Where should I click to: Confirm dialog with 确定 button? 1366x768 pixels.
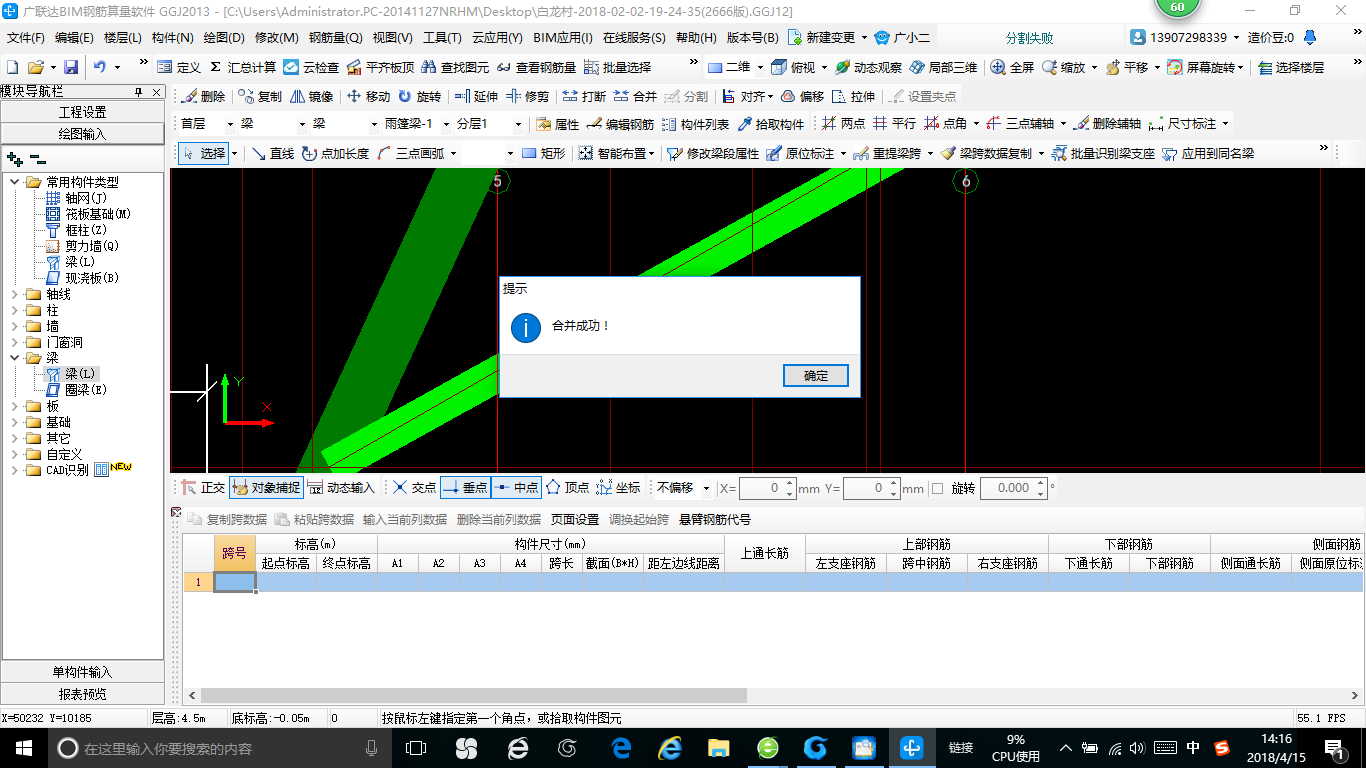pyautogui.click(x=816, y=376)
